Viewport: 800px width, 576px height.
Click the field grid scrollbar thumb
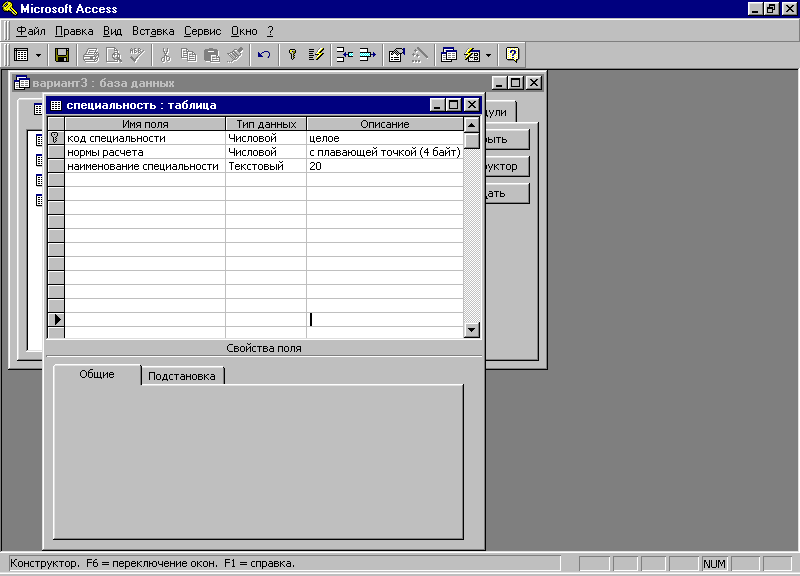pyautogui.click(x=472, y=140)
